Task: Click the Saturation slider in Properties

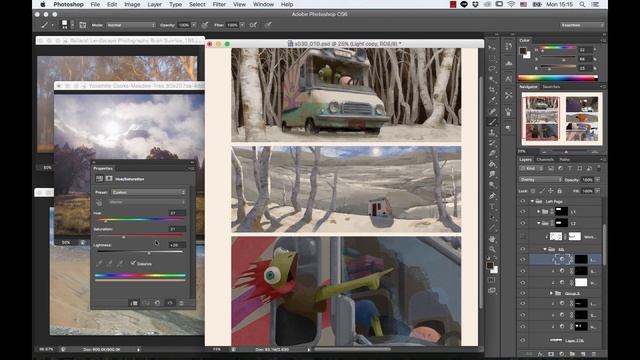Action: click(x=140, y=236)
